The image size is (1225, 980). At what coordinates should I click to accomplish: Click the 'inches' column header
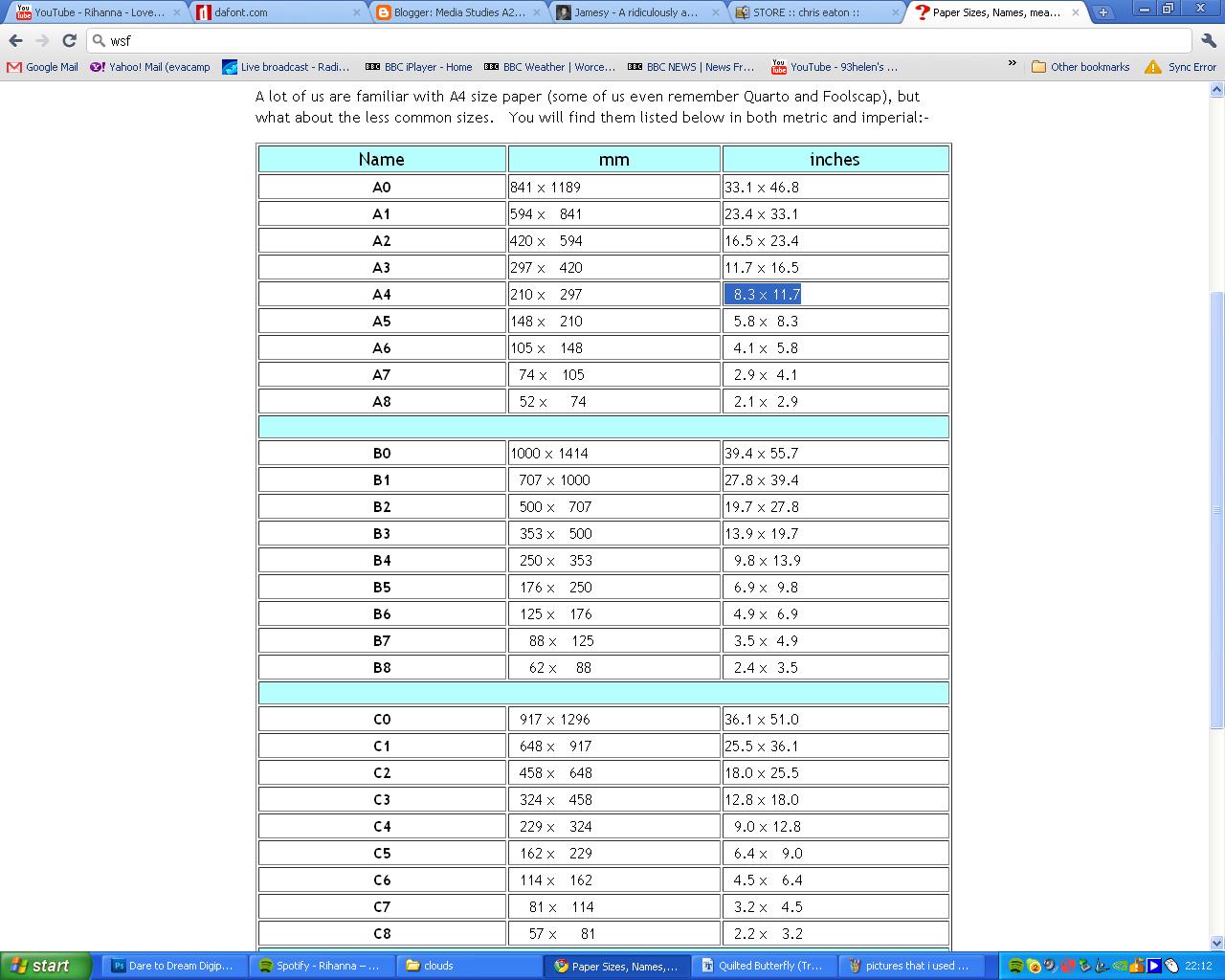coord(835,159)
